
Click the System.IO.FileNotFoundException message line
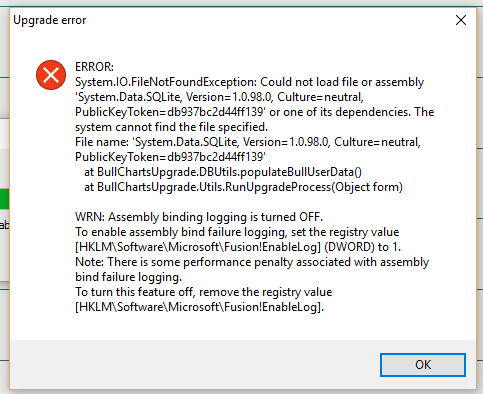point(249,82)
